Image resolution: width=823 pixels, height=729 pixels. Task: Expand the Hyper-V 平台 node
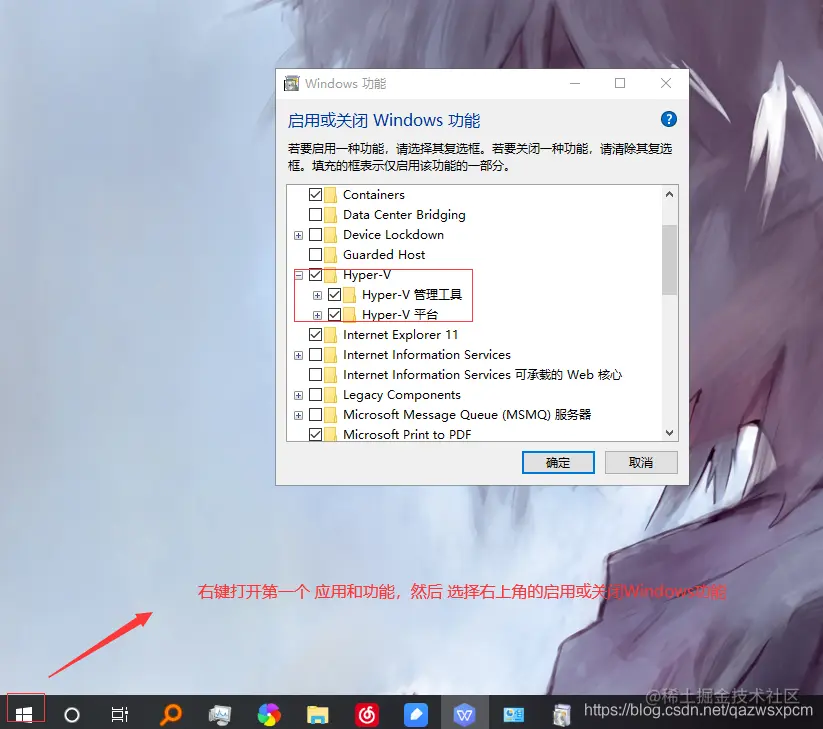point(318,315)
